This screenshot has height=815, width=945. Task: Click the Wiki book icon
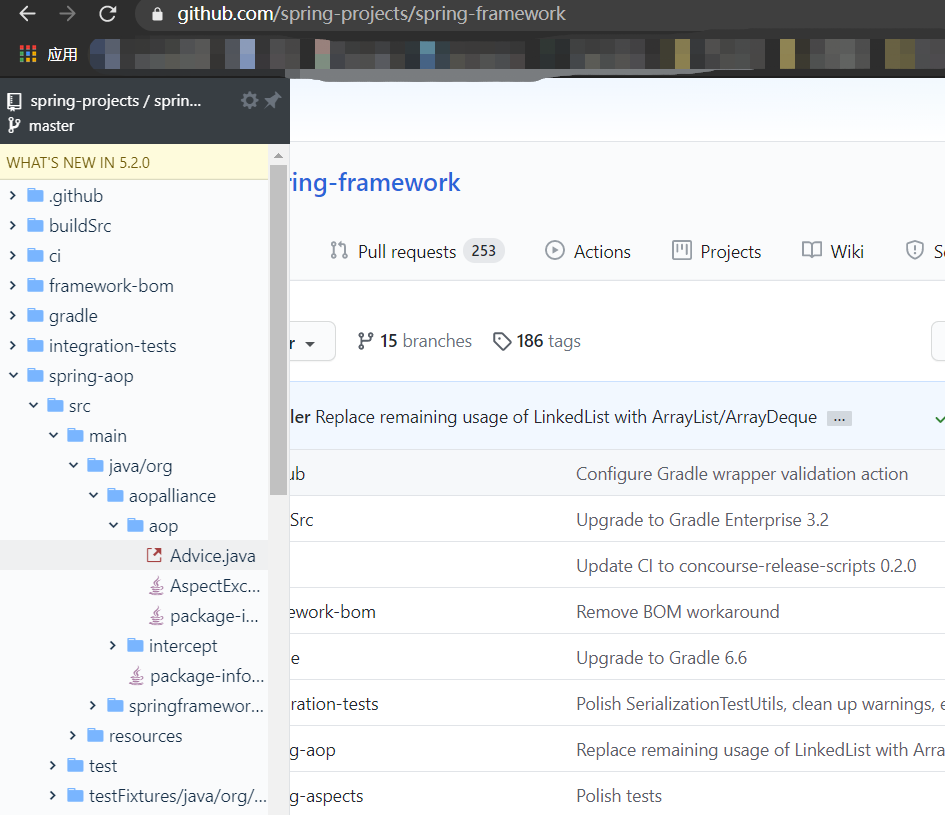(812, 250)
